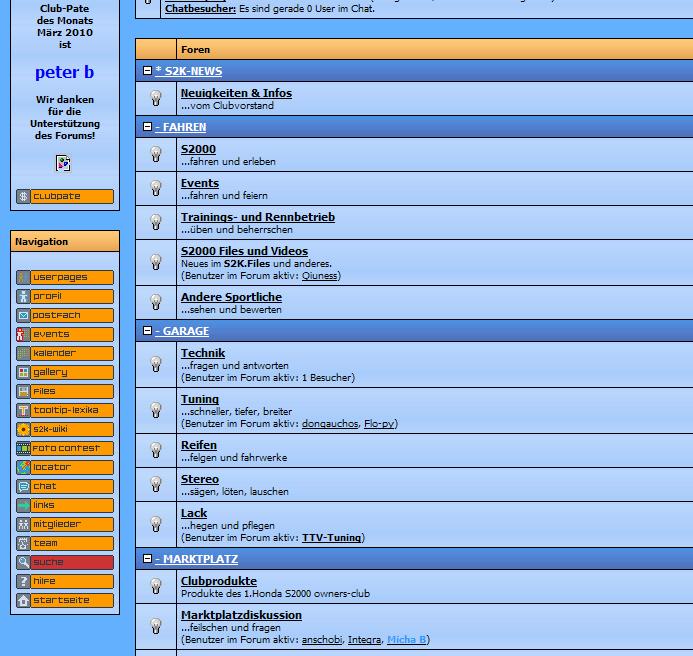Open postfach in the navigation menu
The image size is (693, 656).
65,315
